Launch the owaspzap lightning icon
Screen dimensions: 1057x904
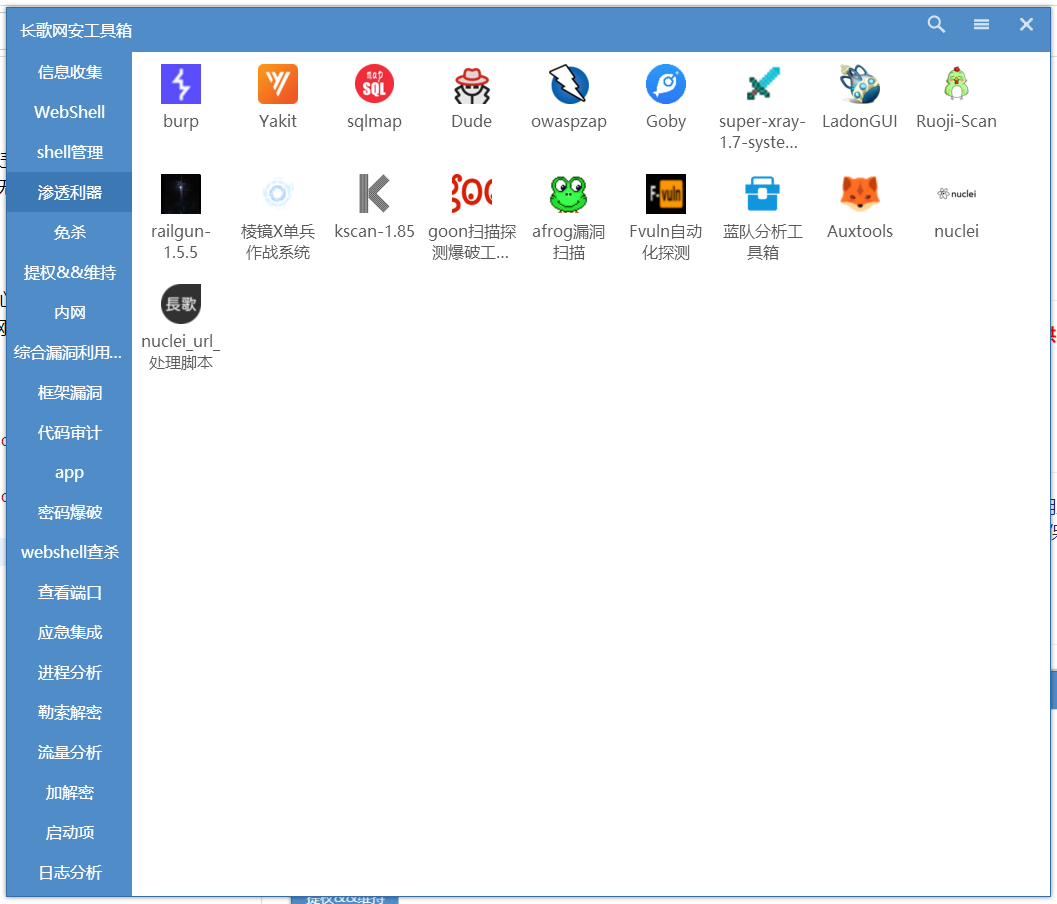coord(568,84)
